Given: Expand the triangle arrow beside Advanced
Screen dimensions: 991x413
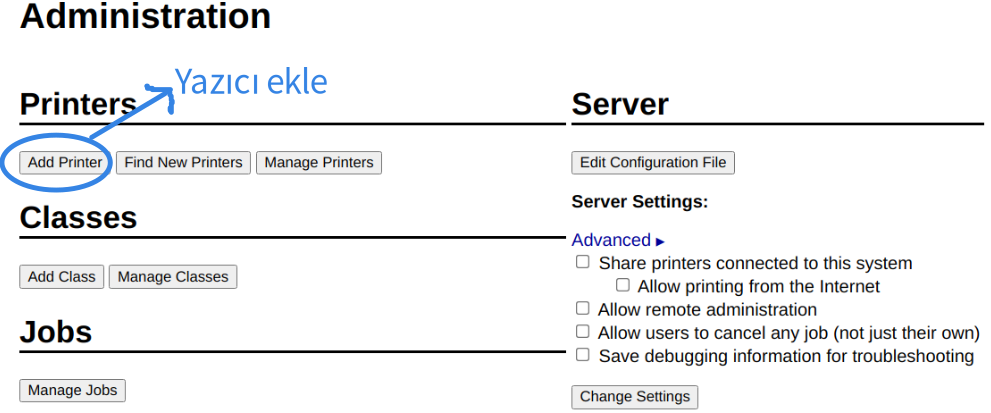Looking at the screenshot, I should click(x=660, y=241).
